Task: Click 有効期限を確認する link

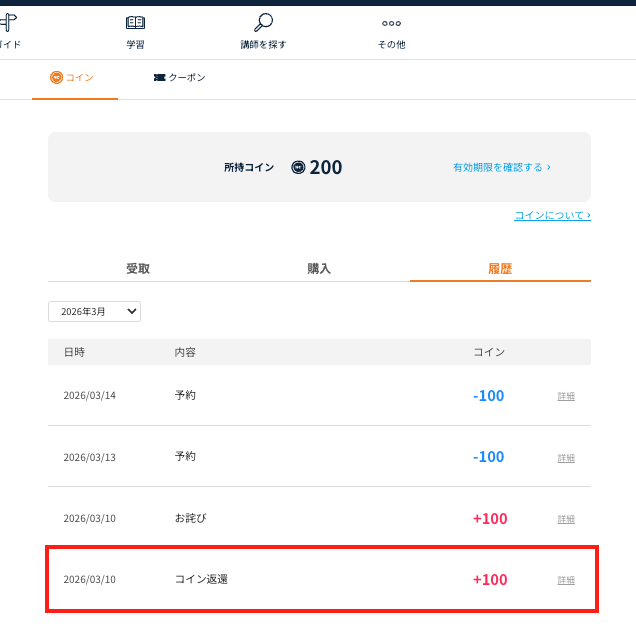Action: click(501, 167)
